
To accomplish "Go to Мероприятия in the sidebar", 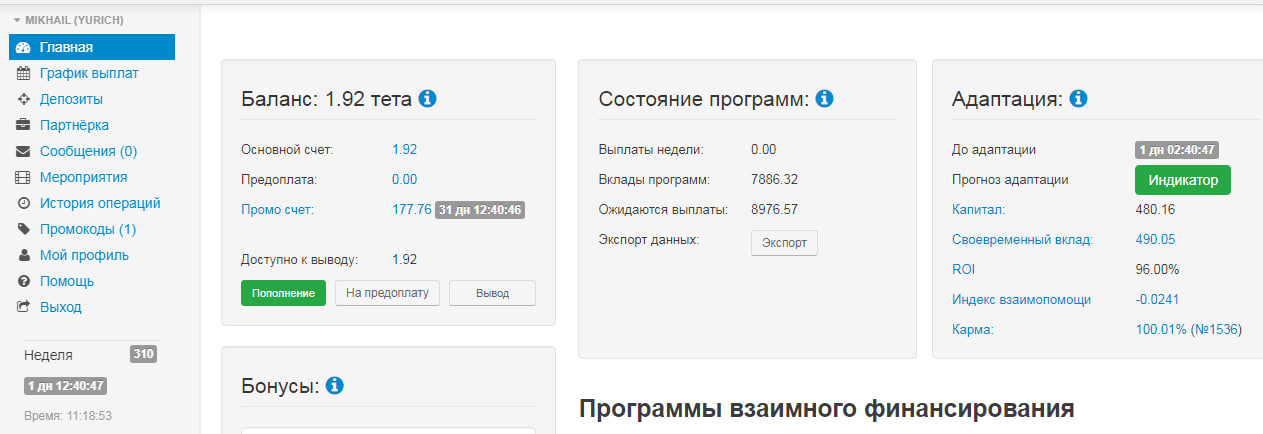I will point(83,177).
